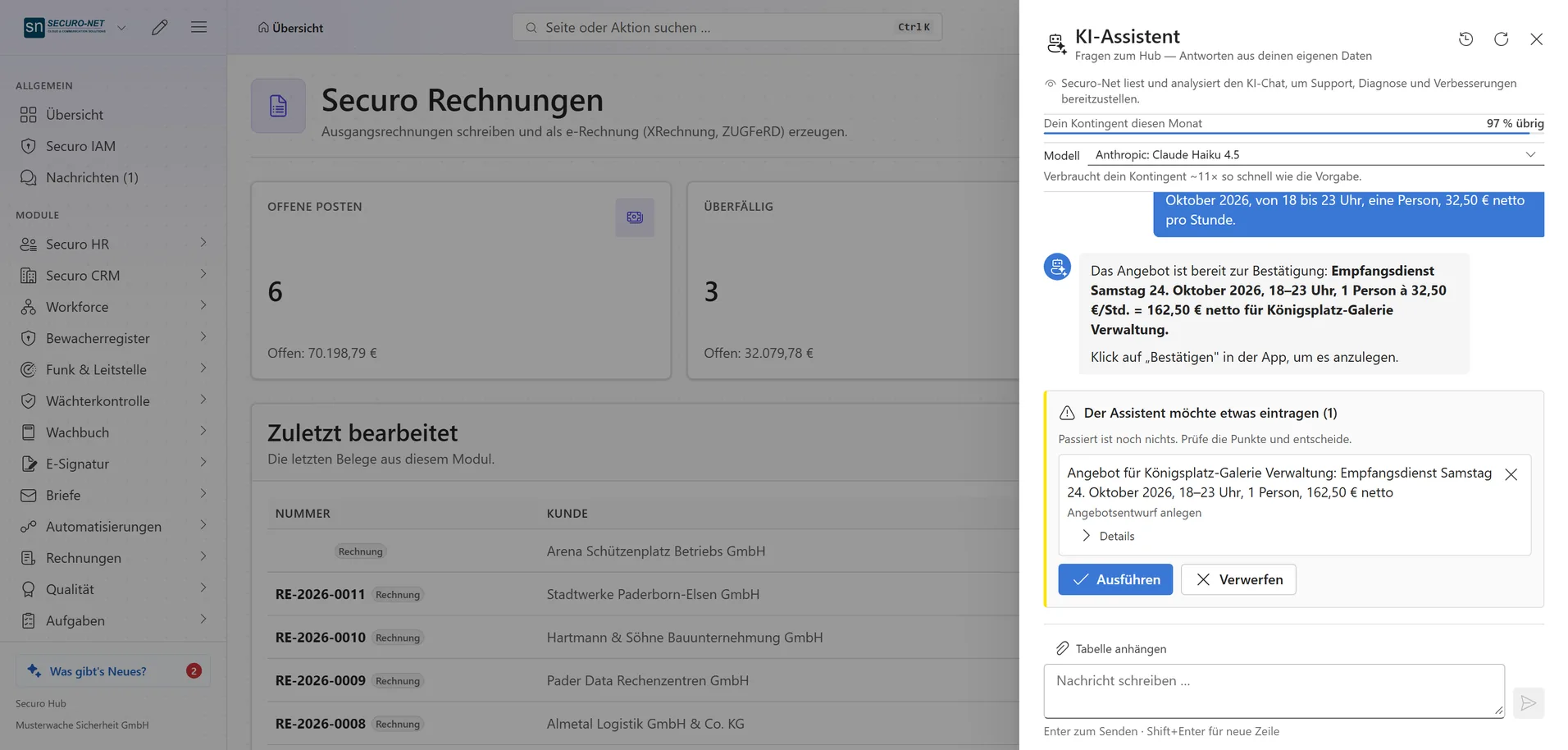The height and width of the screenshot is (750, 1568).
Task: Open chat history clock icon
Action: pyautogui.click(x=1465, y=39)
